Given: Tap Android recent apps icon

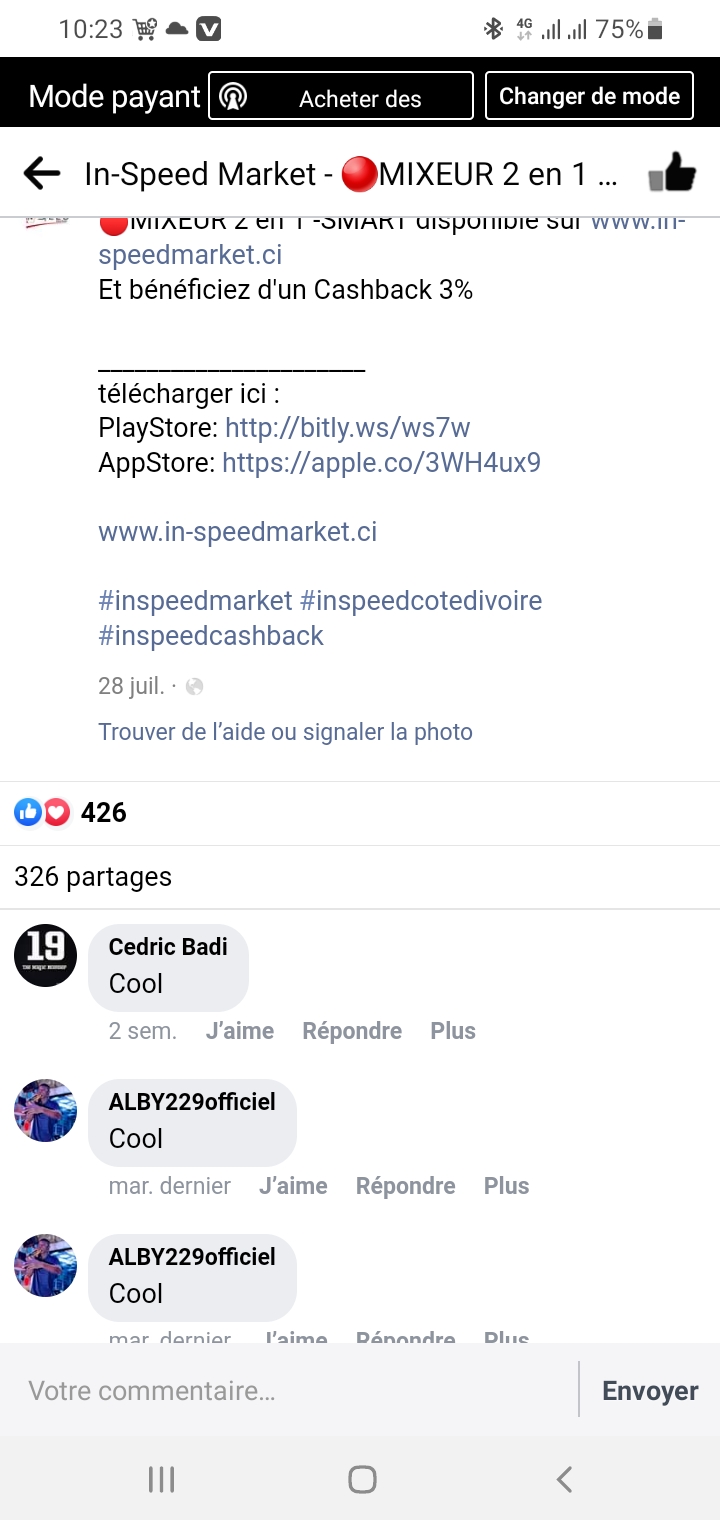Looking at the screenshot, I should pos(161,1479).
